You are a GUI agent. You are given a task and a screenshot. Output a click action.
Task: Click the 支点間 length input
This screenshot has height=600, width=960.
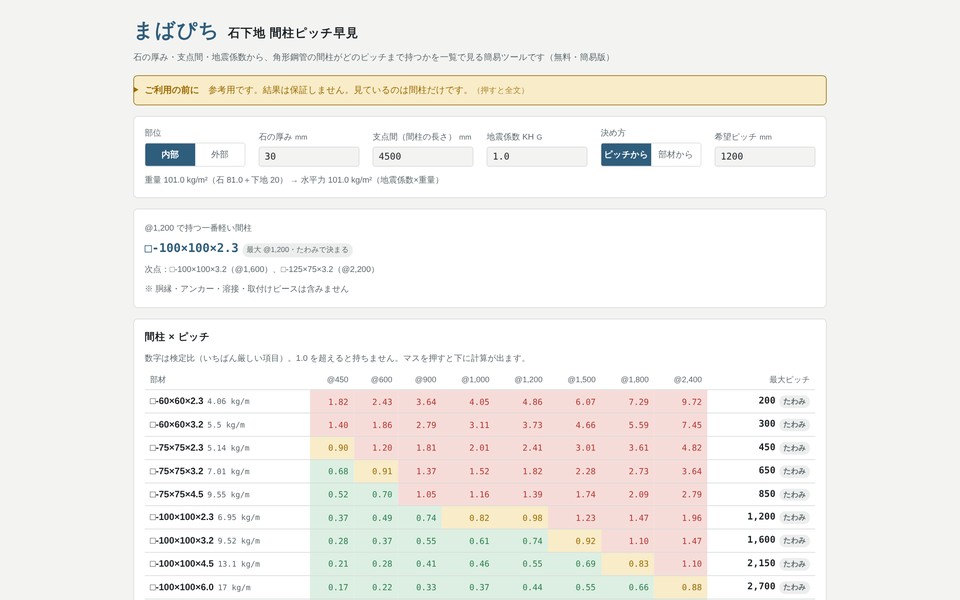(x=422, y=156)
